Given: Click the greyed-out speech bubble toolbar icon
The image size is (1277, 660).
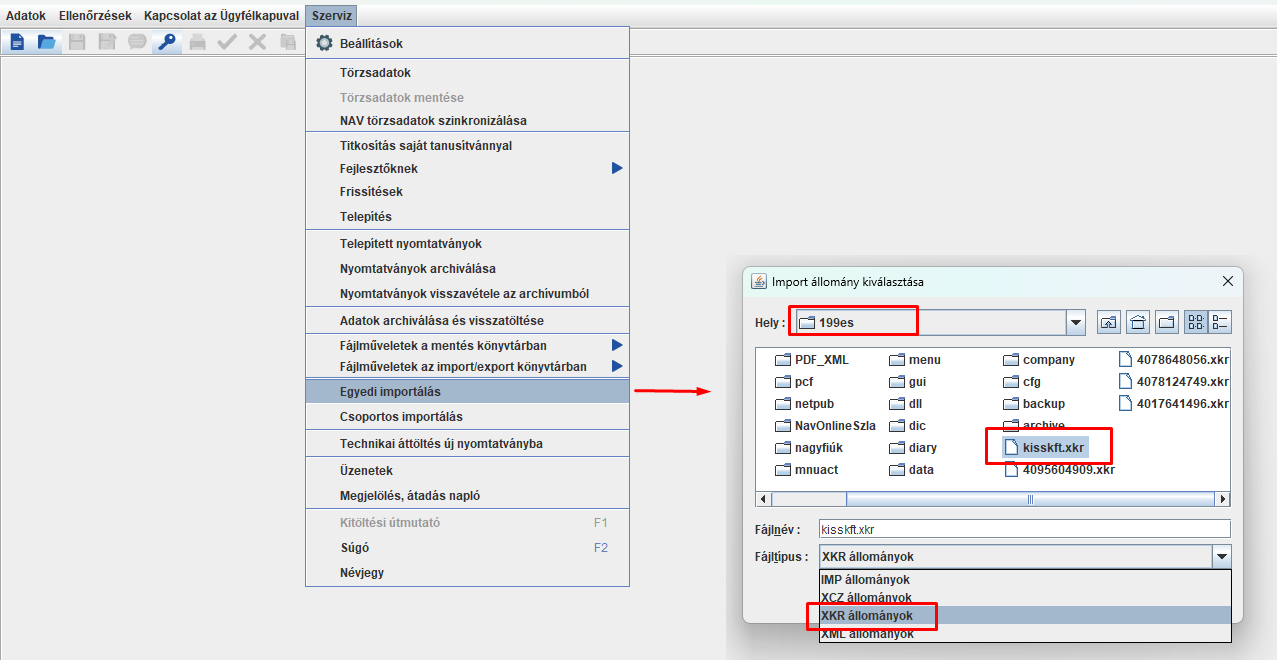Looking at the screenshot, I should [136, 42].
